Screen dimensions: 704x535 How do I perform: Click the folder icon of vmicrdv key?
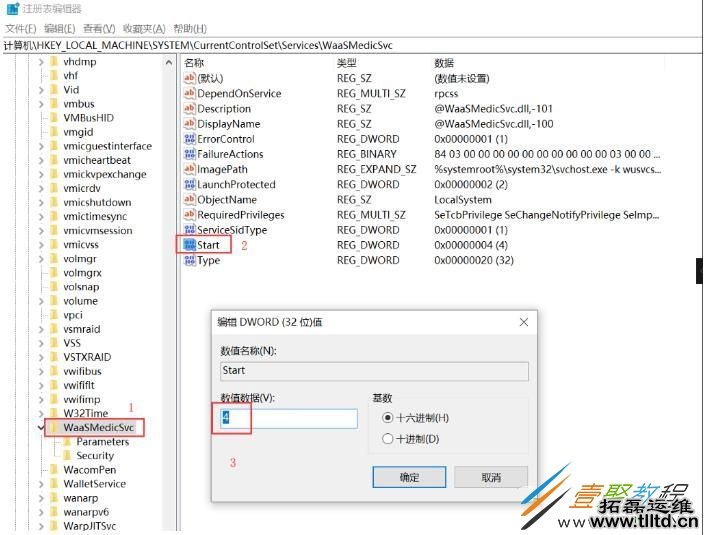pyautogui.click(x=54, y=188)
